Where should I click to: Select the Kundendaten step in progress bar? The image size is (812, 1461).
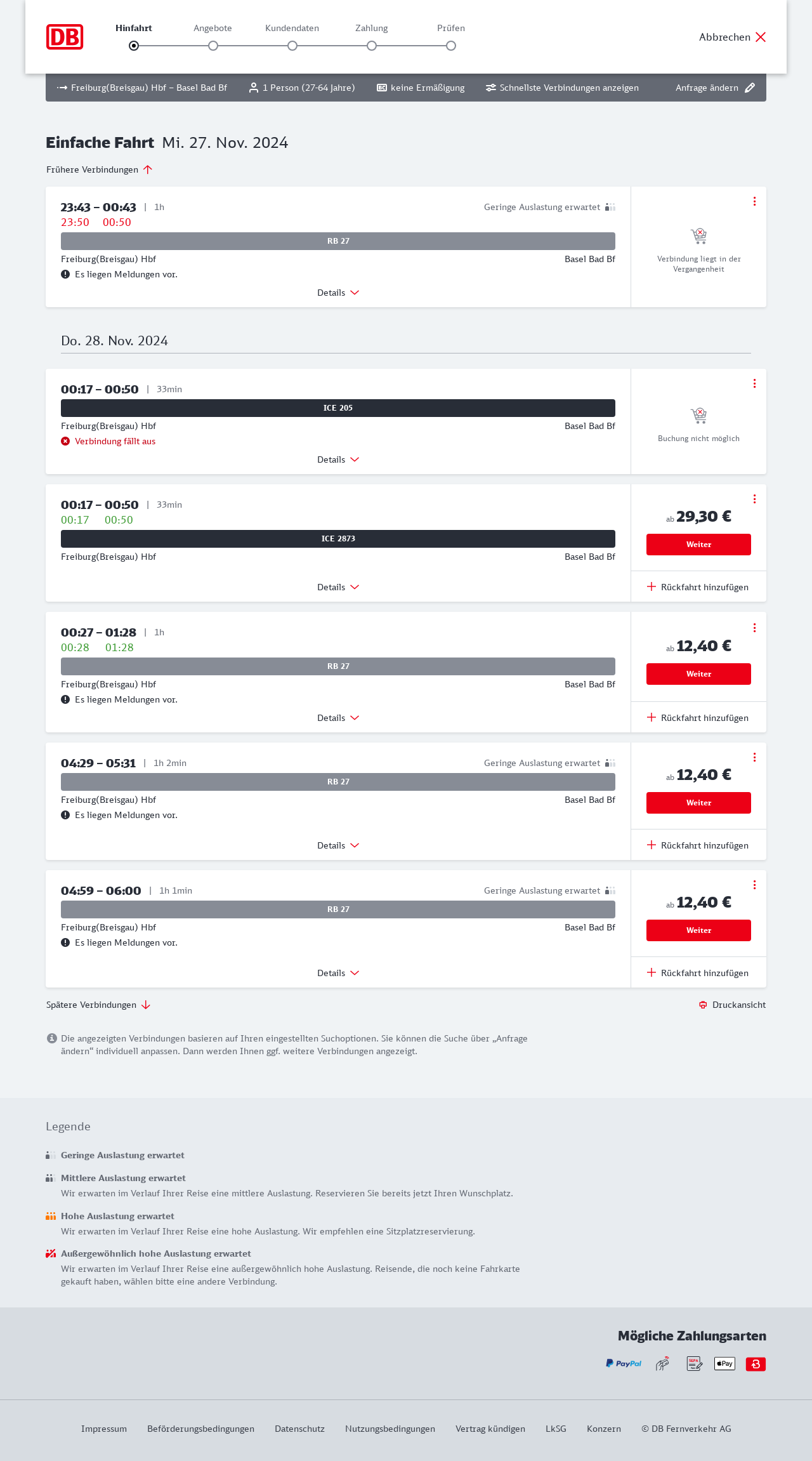[292, 46]
